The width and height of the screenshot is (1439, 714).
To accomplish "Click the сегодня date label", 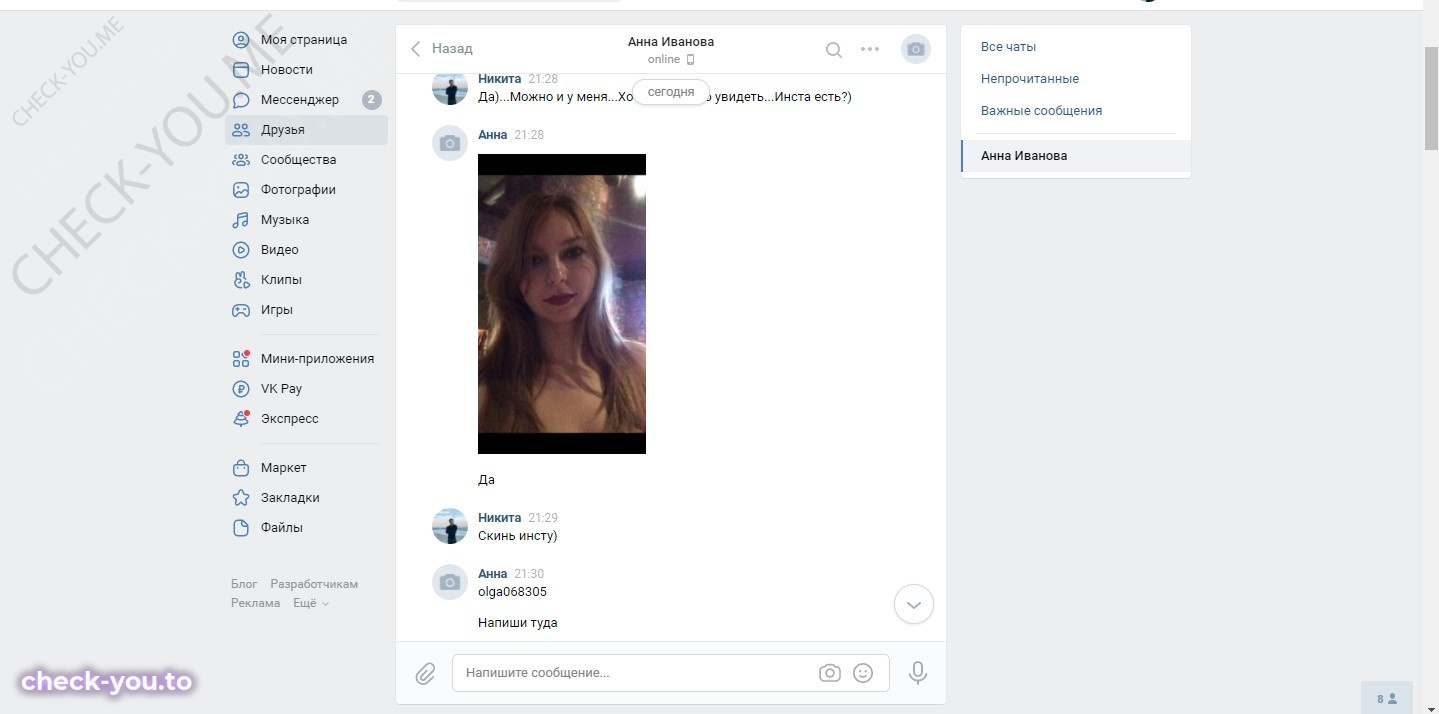I will point(671,92).
